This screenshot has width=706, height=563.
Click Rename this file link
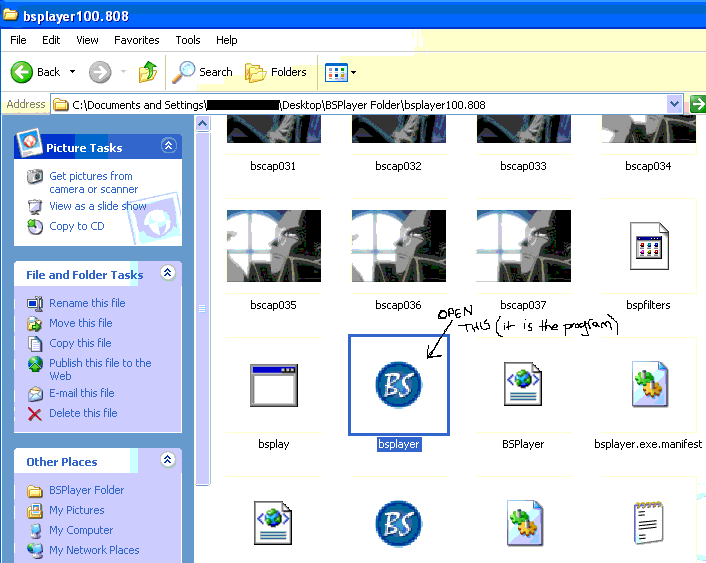[x=87, y=303]
